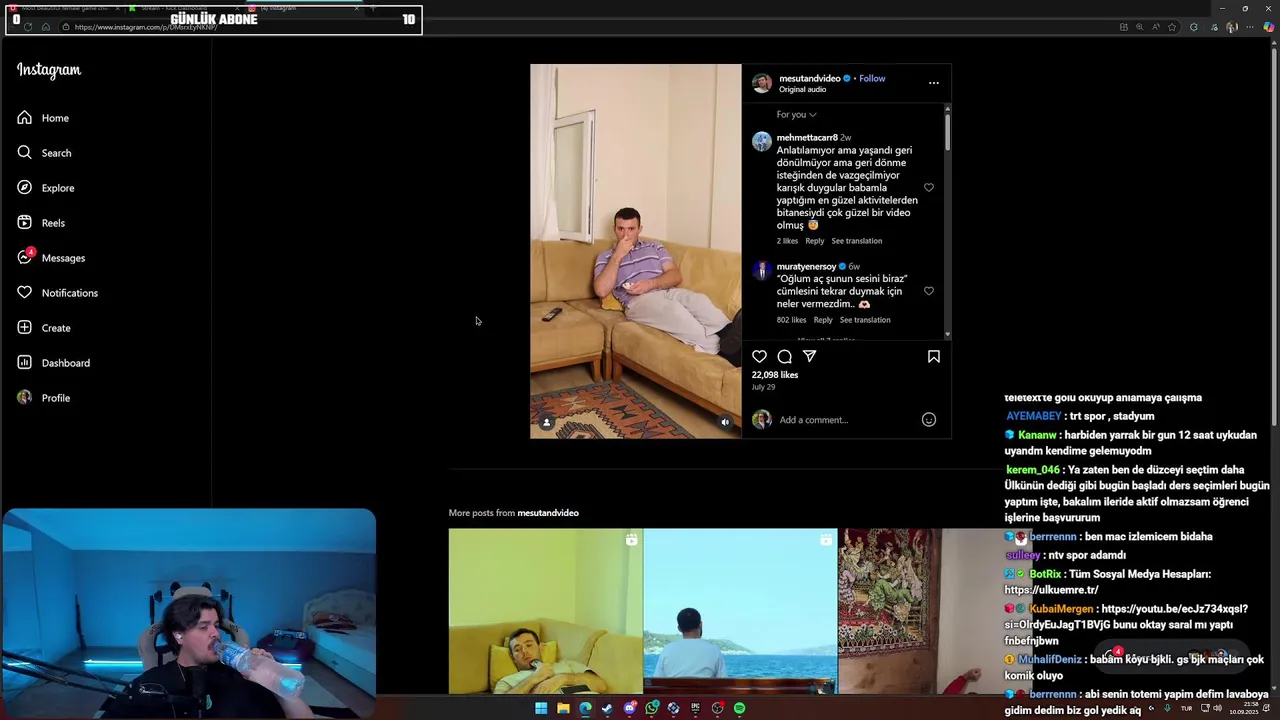The width and height of the screenshot is (1280, 720).
Task: Save the post with bookmark icon
Action: [933, 357]
